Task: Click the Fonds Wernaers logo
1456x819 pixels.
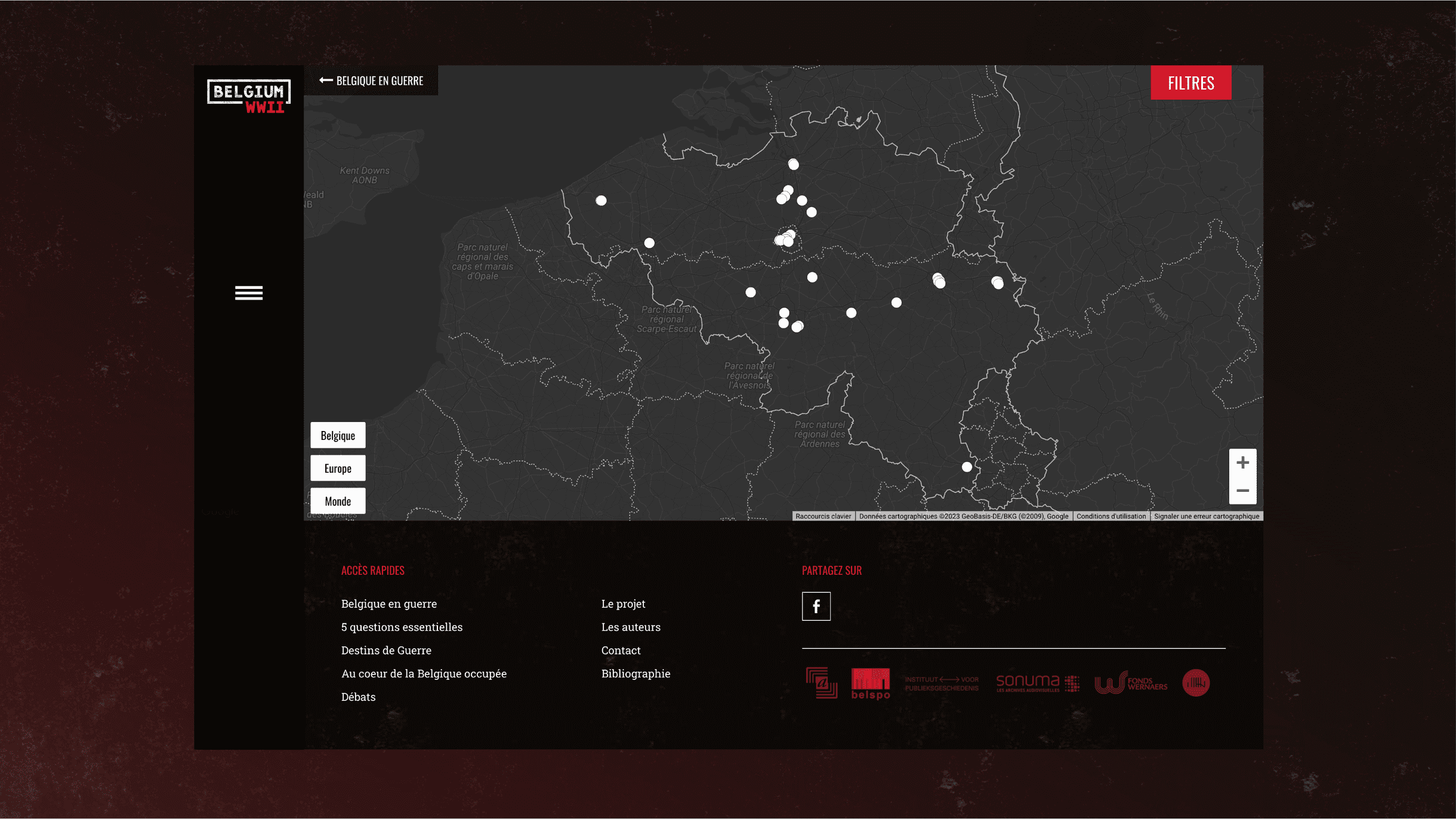Action: tap(1131, 683)
